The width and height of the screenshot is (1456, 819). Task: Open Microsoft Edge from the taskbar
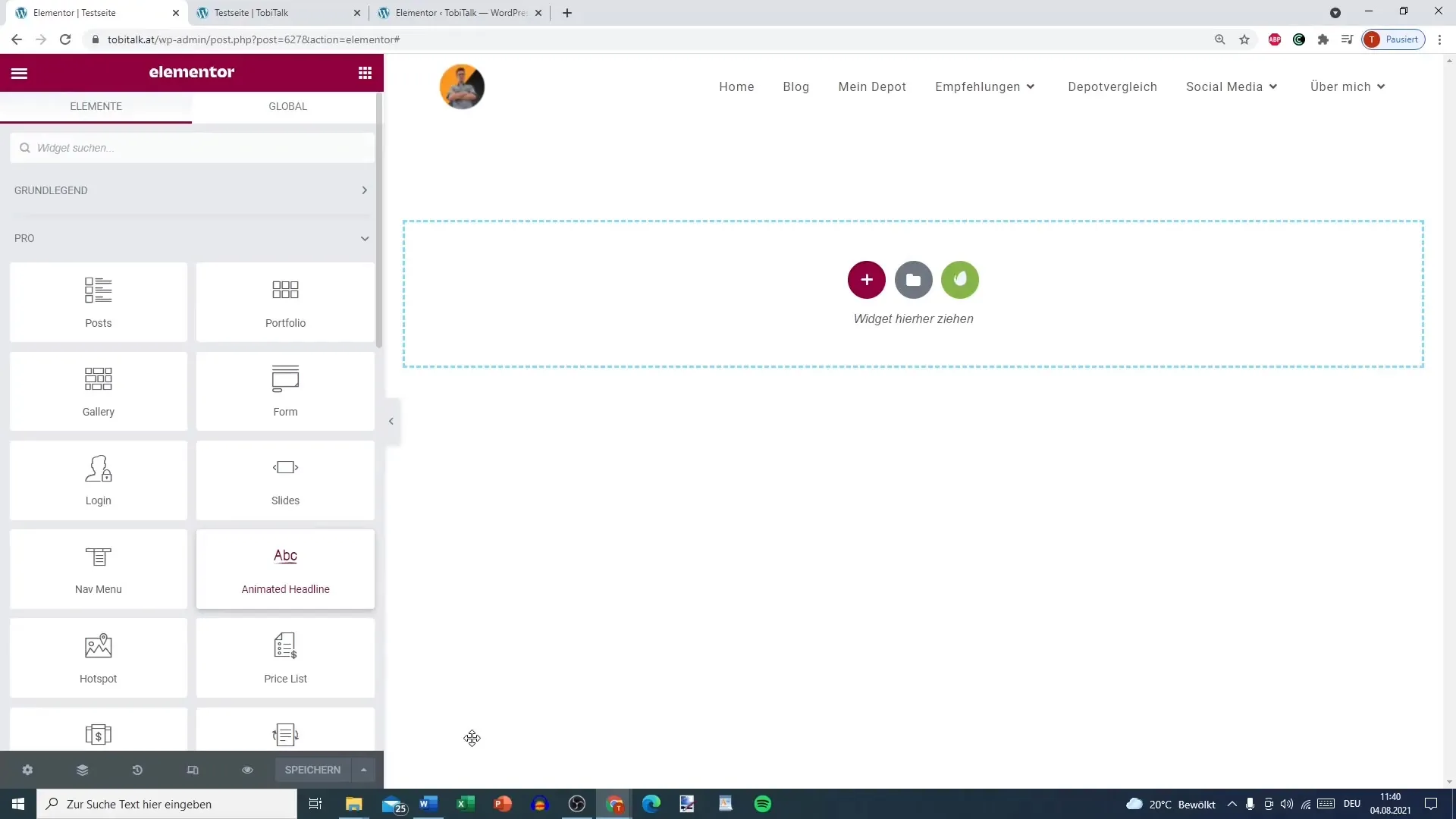coord(651,804)
